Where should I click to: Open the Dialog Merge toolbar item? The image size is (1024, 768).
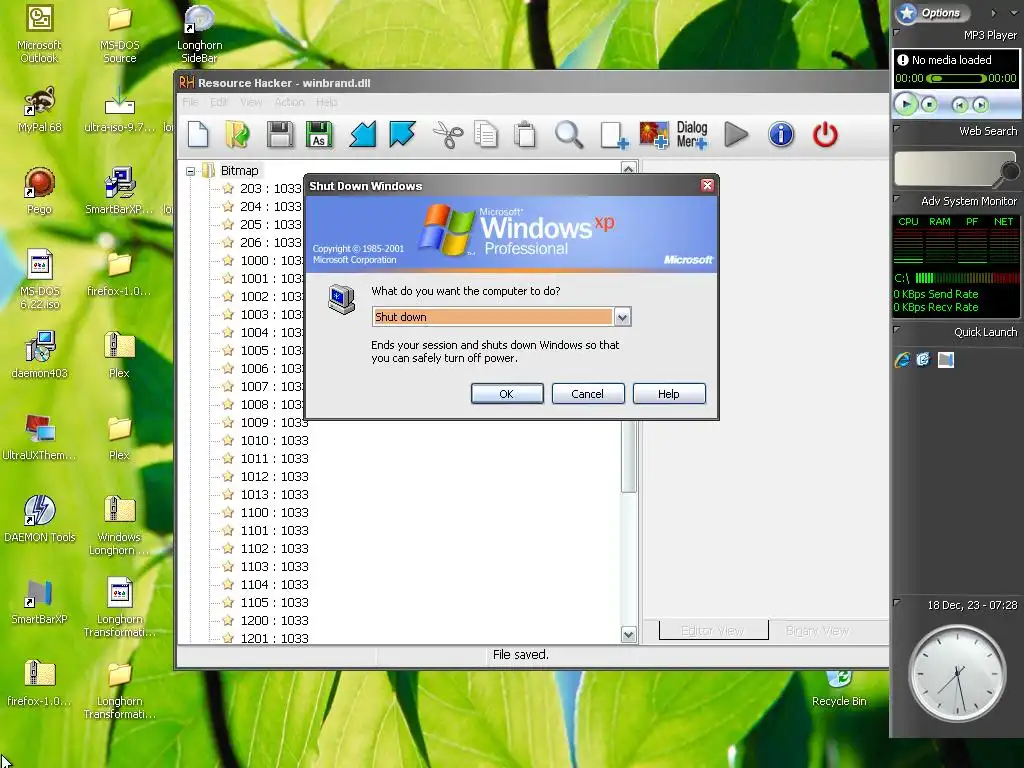692,135
